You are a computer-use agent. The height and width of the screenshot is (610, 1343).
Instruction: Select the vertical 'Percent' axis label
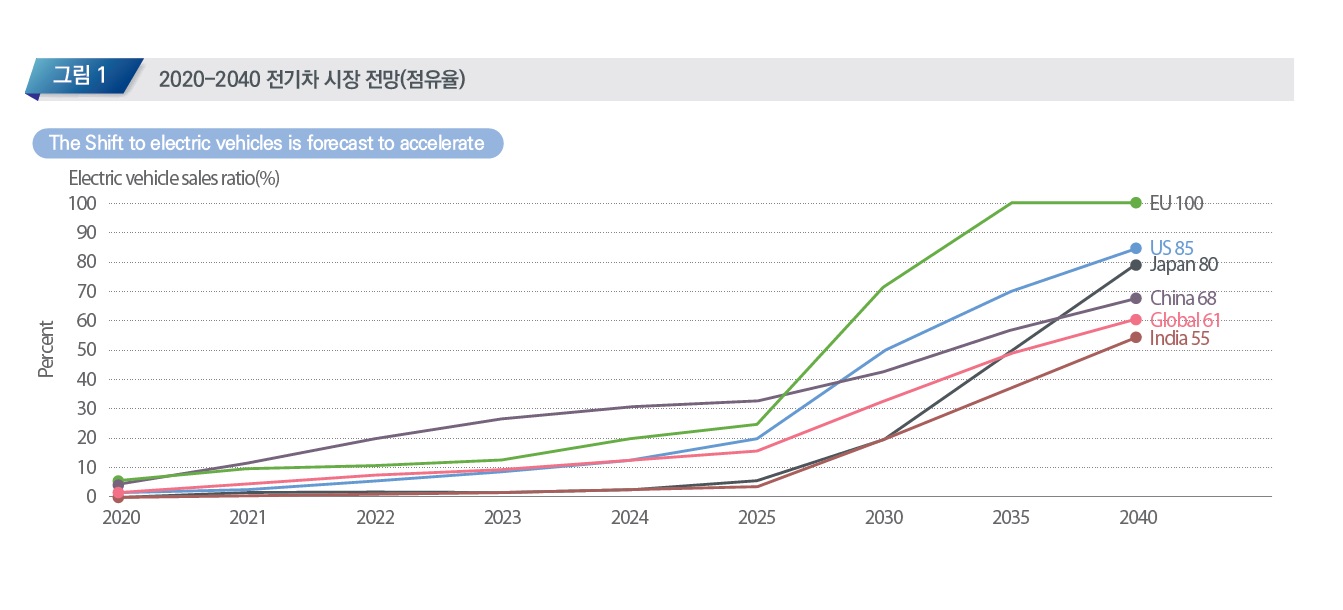(x=46, y=349)
